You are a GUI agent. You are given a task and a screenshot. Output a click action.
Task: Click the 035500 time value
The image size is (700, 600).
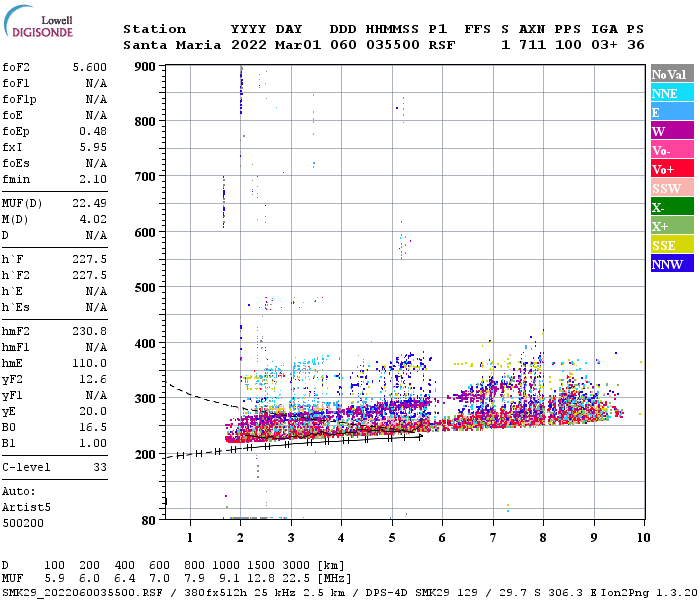[x=393, y=45]
